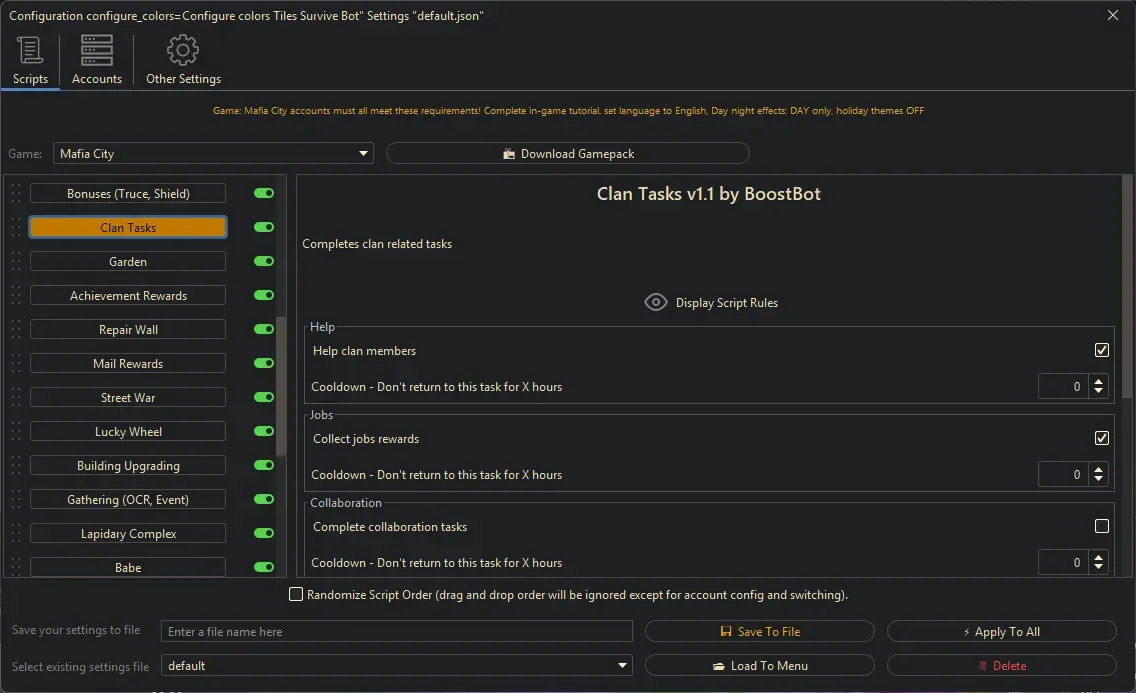Select the Garden script
1136x693 pixels.
128,261
